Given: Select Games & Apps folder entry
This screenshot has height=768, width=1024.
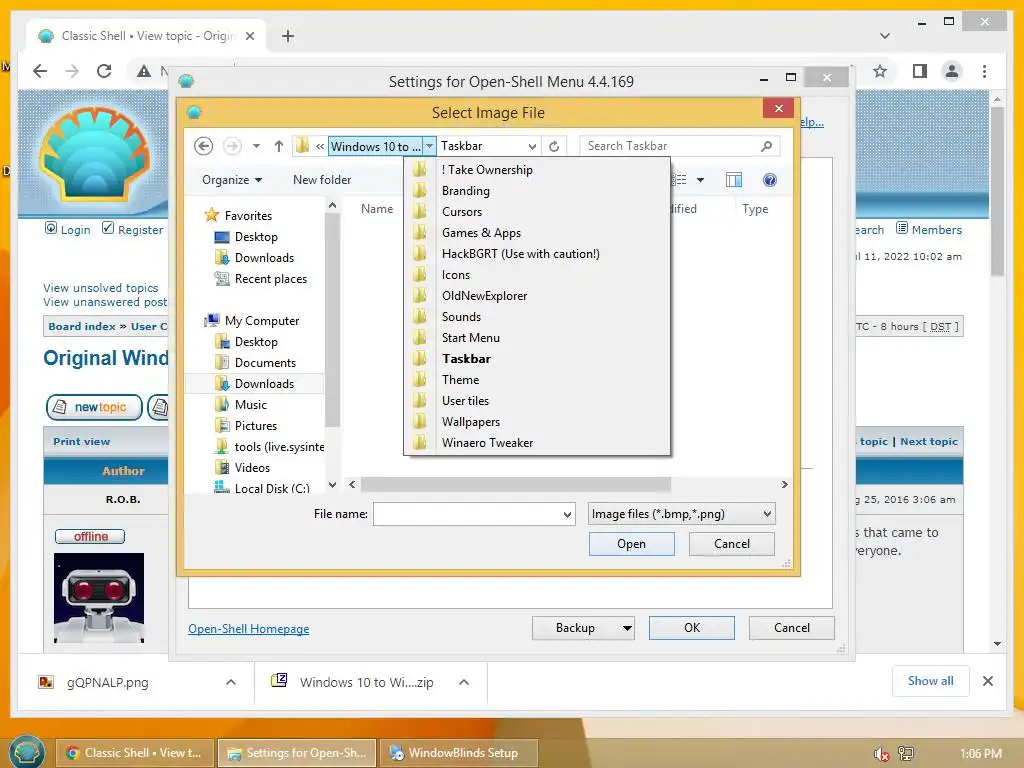Looking at the screenshot, I should (481, 232).
